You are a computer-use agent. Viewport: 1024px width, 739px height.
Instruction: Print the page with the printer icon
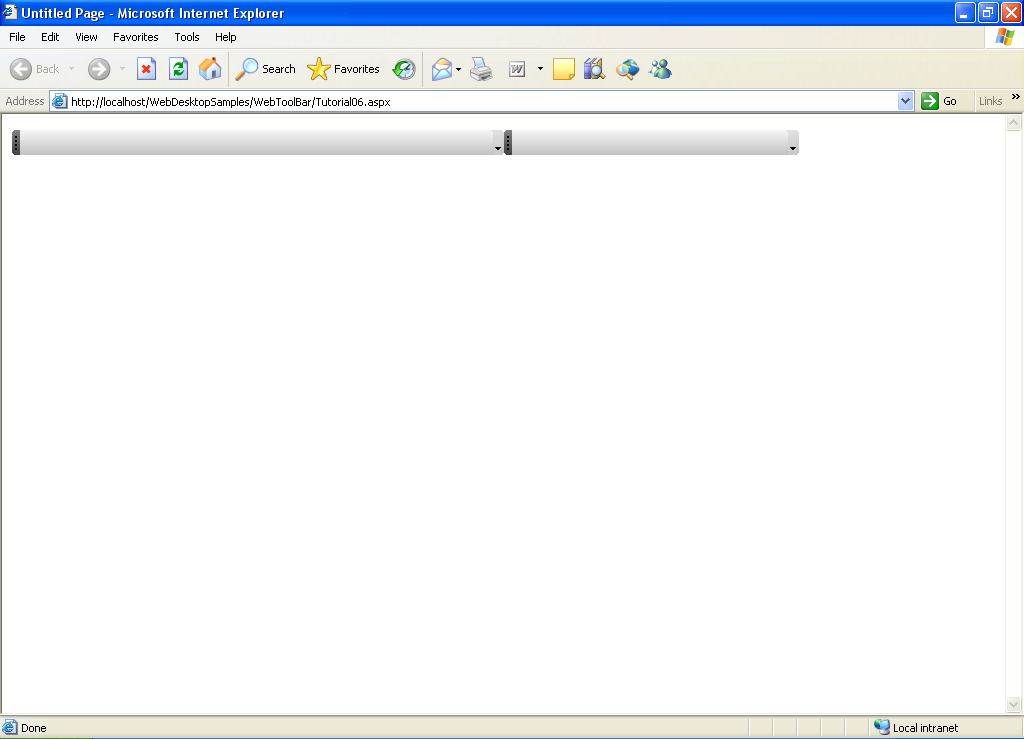tap(482, 69)
